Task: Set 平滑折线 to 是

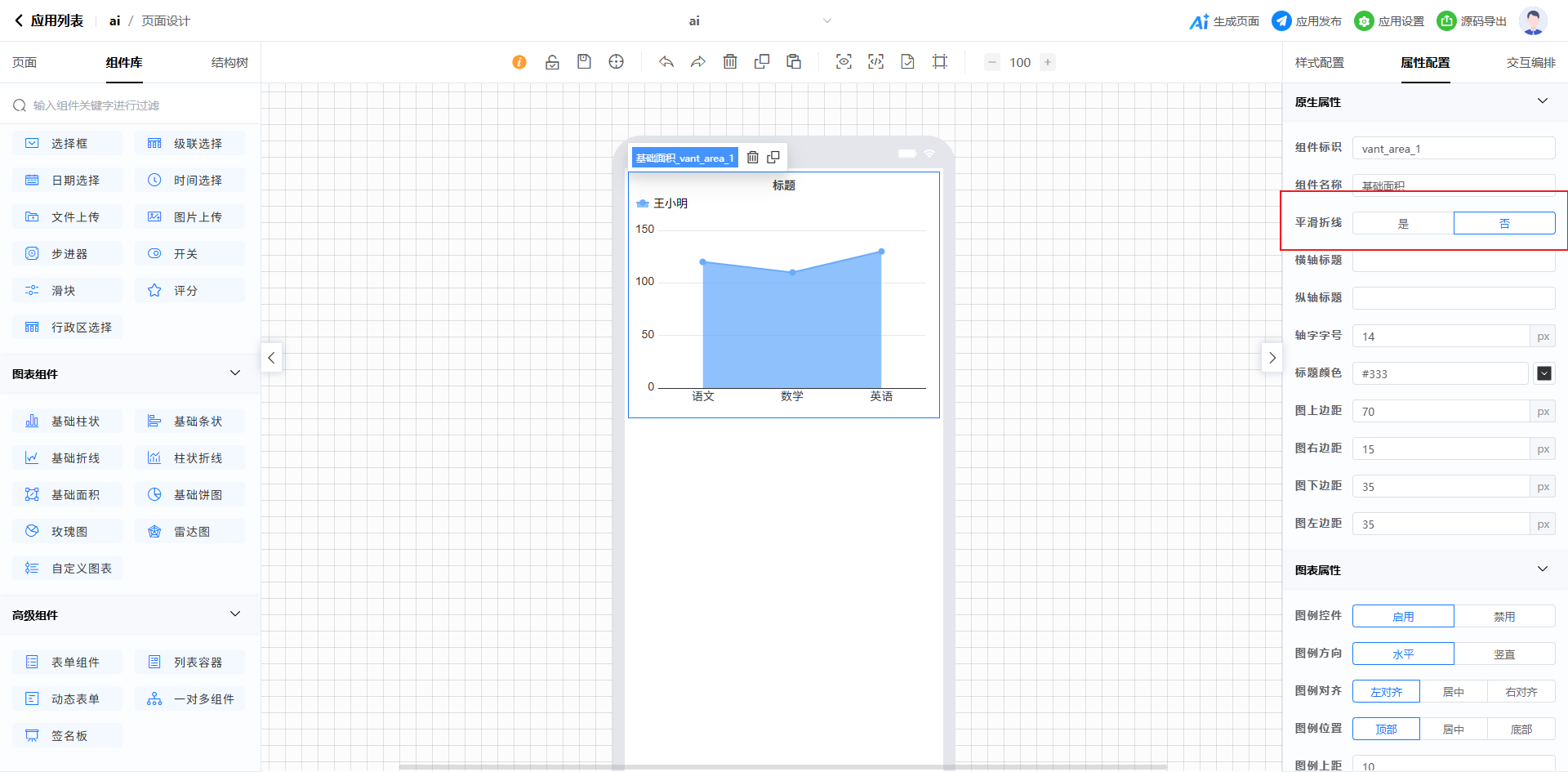Action: (x=1402, y=223)
